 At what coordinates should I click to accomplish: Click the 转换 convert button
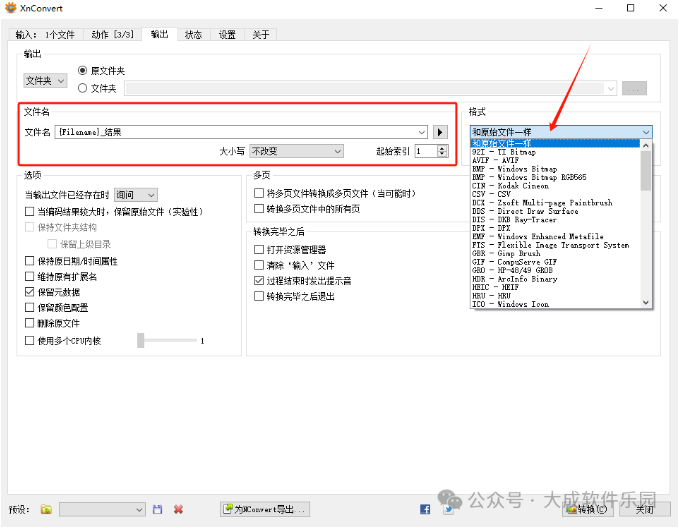click(589, 510)
